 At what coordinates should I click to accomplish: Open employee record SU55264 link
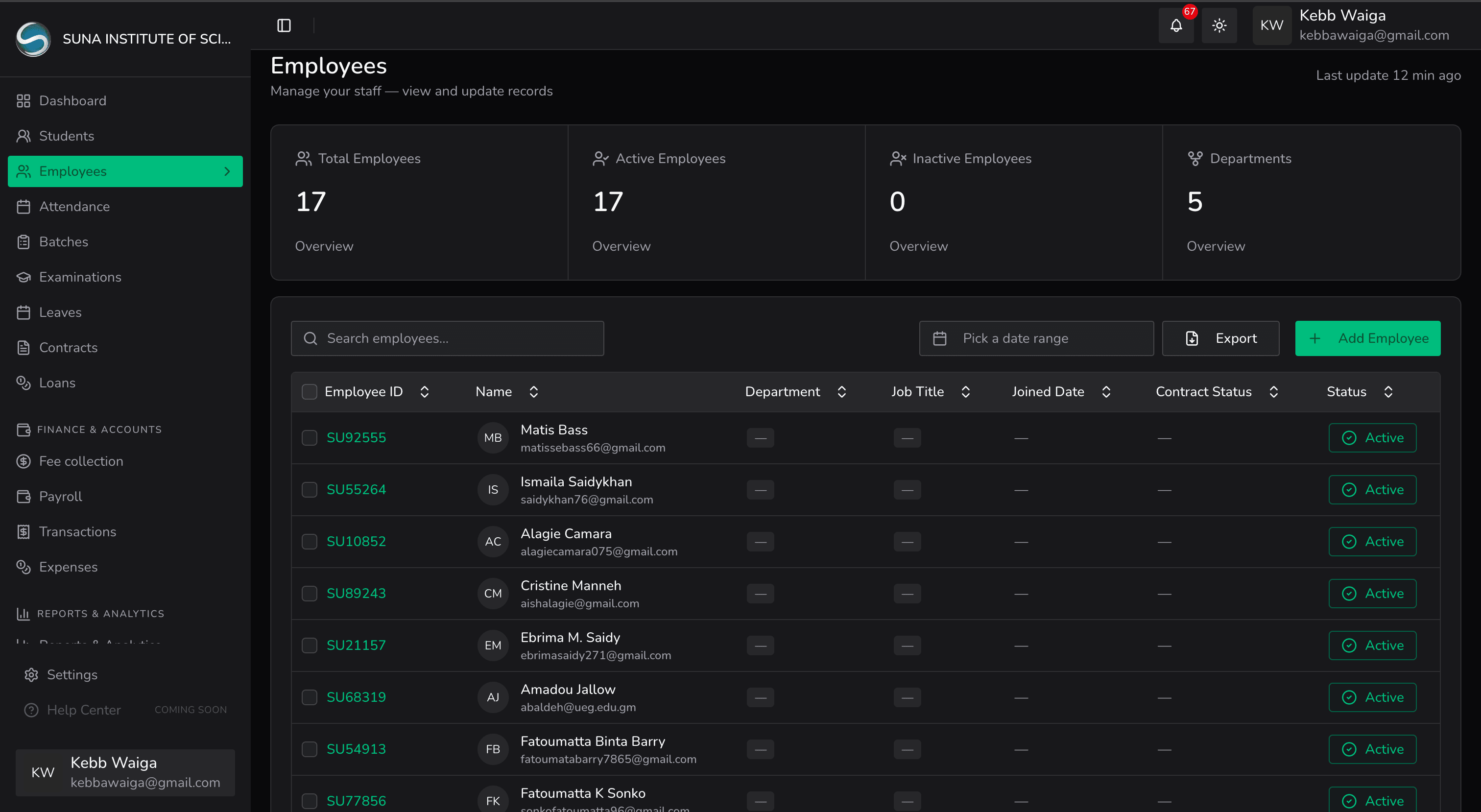click(356, 489)
